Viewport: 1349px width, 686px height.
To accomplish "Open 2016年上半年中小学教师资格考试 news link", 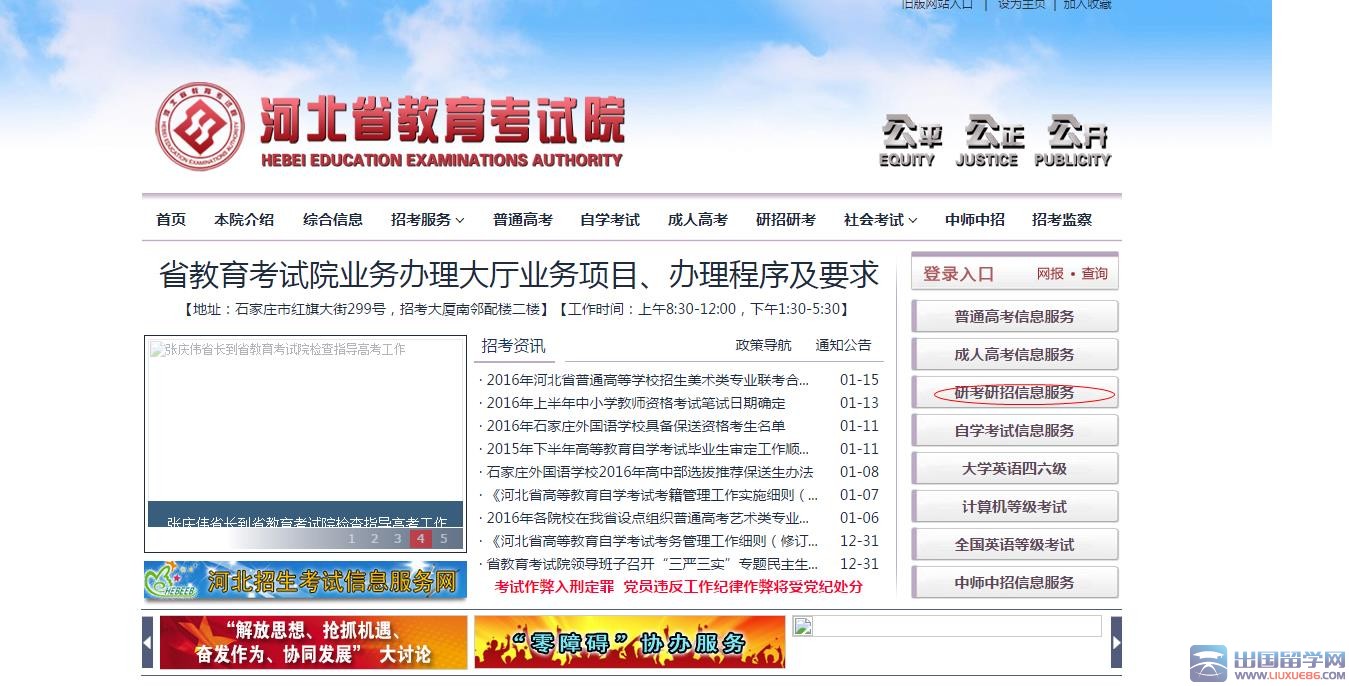I will pos(636,403).
